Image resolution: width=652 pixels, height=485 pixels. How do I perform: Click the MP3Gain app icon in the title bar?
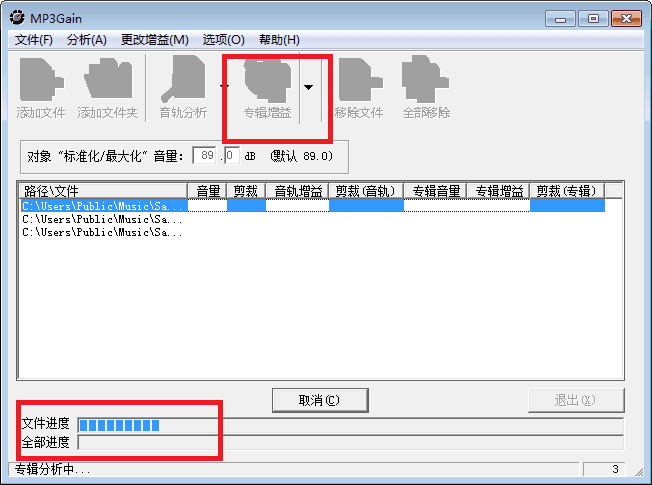click(17, 18)
